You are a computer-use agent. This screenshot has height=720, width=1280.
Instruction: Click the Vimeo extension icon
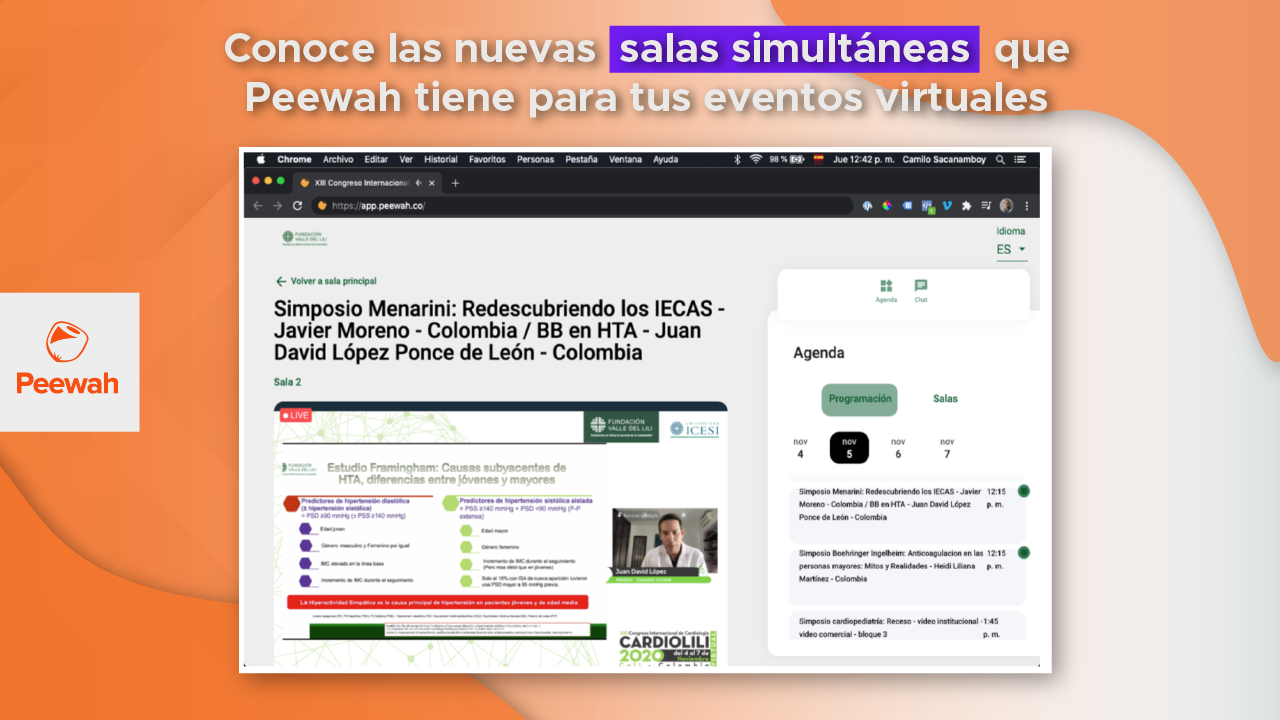pyautogui.click(x=947, y=205)
